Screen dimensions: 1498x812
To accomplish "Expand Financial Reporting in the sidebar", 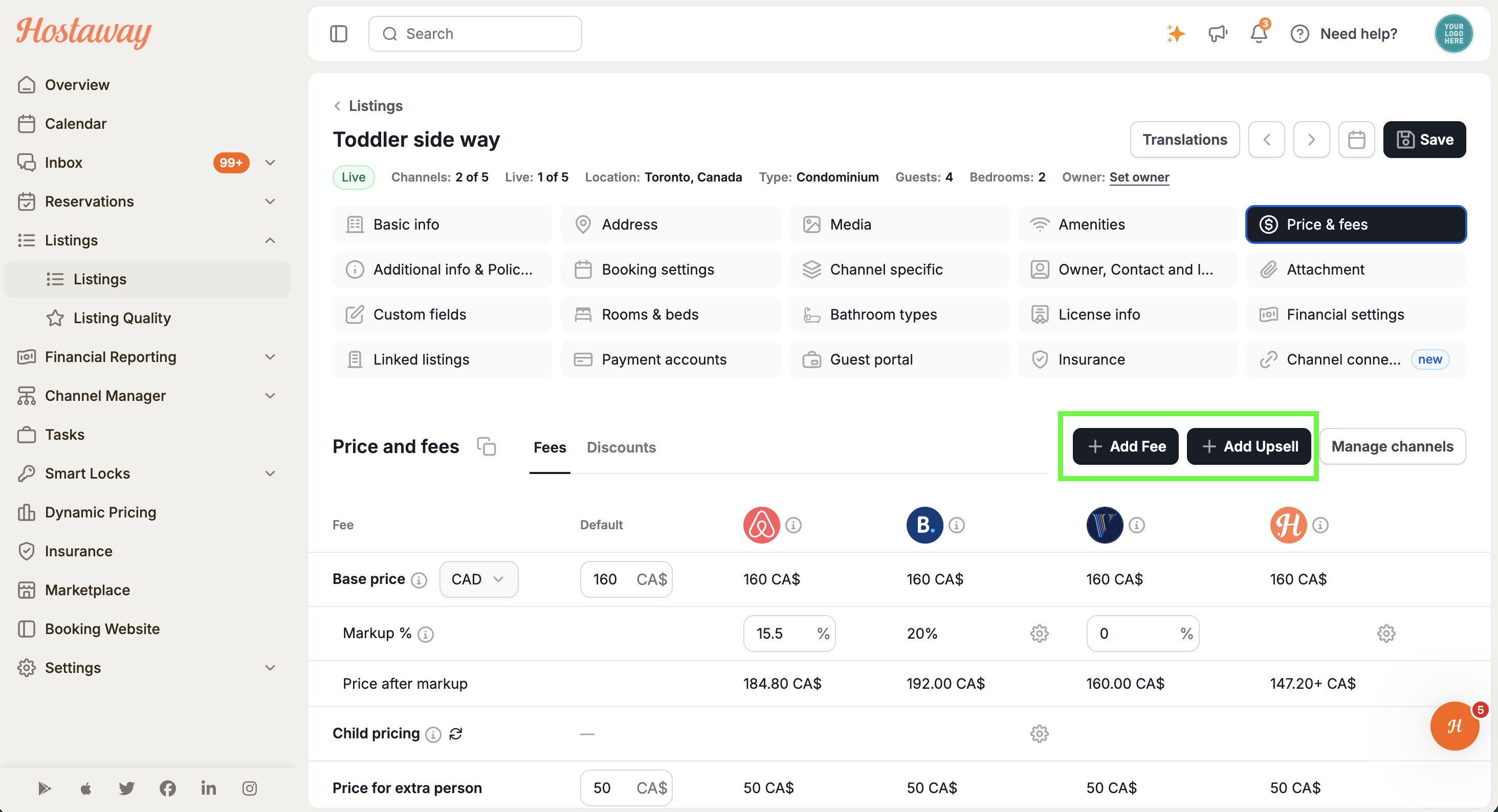I will pos(270,357).
